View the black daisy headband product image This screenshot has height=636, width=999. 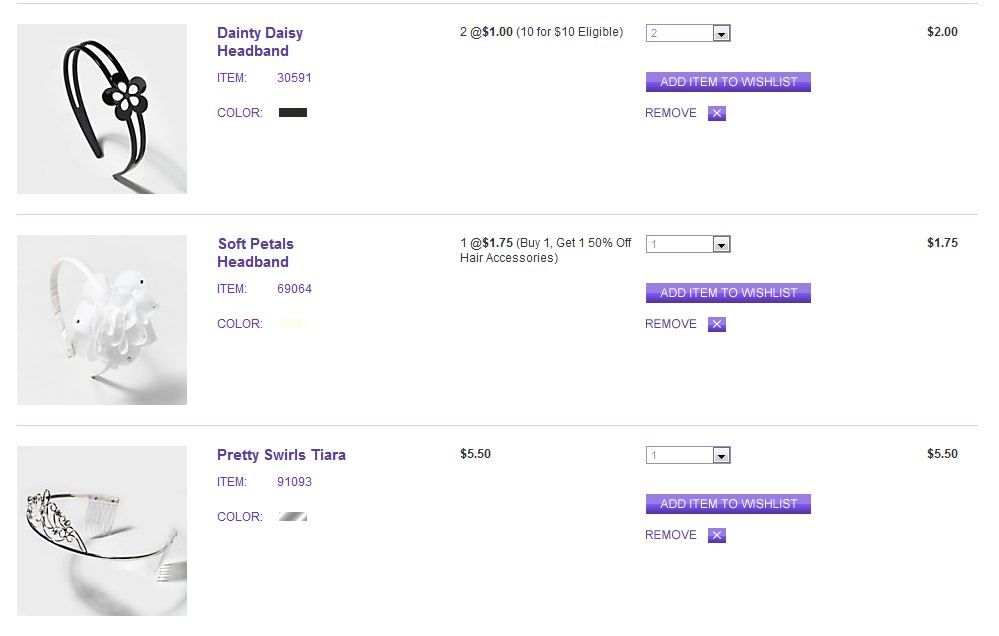(102, 109)
